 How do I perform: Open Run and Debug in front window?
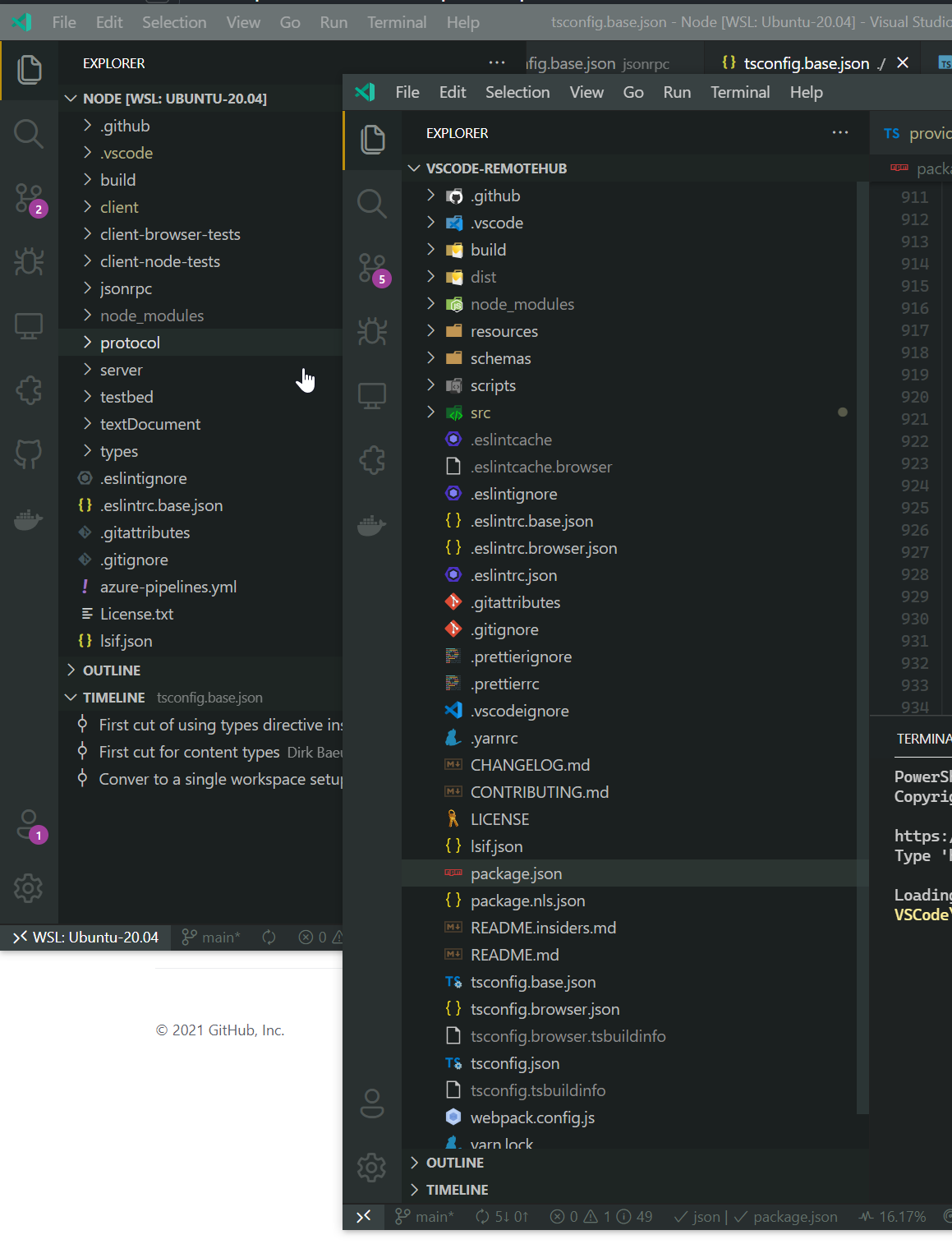tap(372, 332)
